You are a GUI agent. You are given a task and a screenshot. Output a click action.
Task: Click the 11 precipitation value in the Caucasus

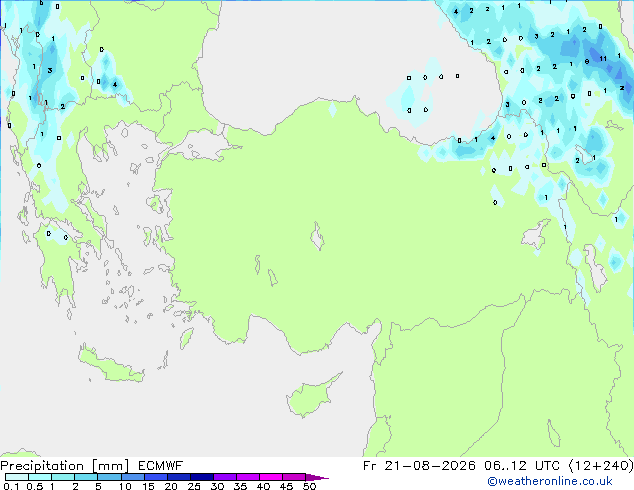pyautogui.click(x=603, y=59)
